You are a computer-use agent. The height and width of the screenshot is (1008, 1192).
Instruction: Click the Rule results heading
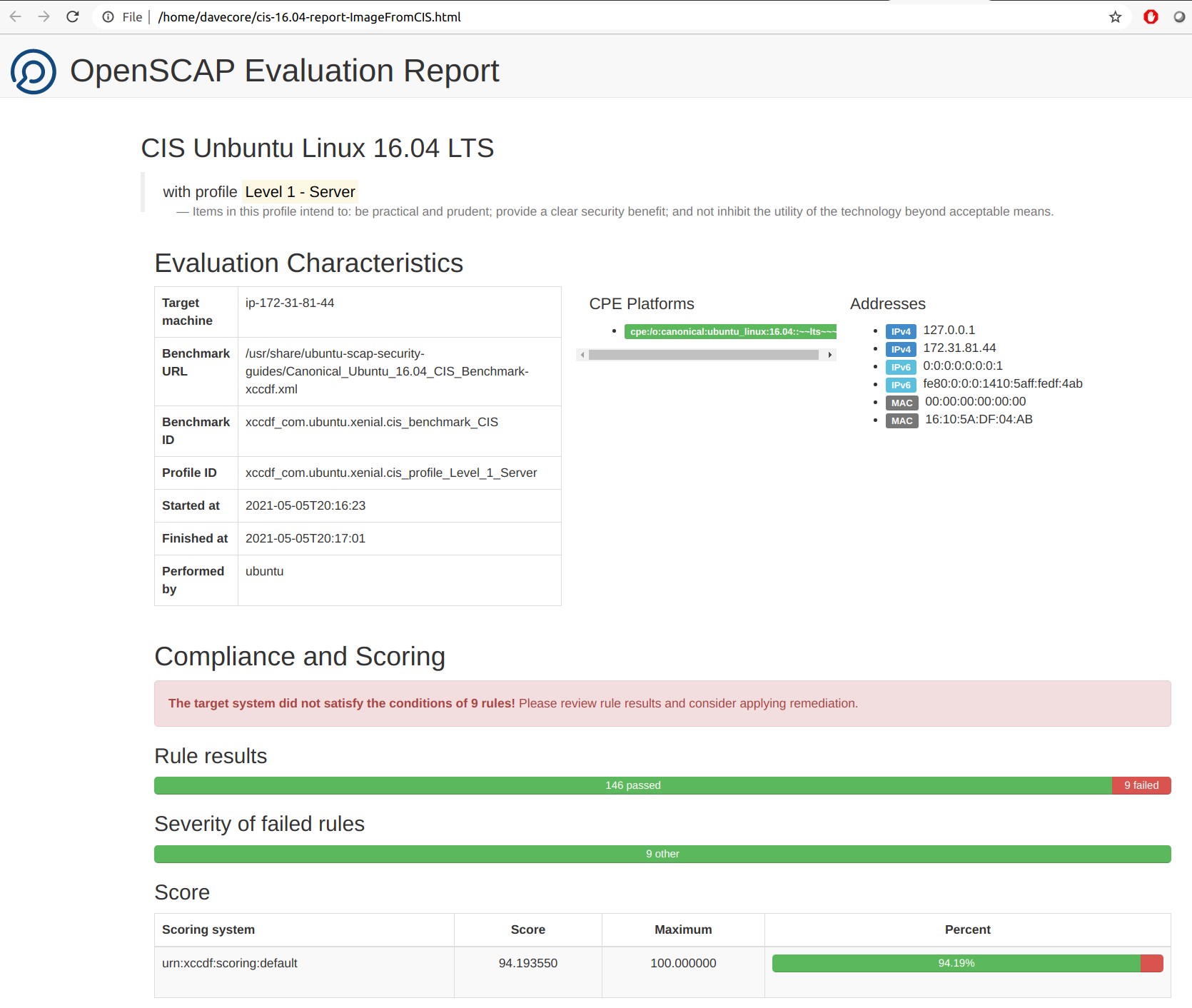click(x=211, y=756)
